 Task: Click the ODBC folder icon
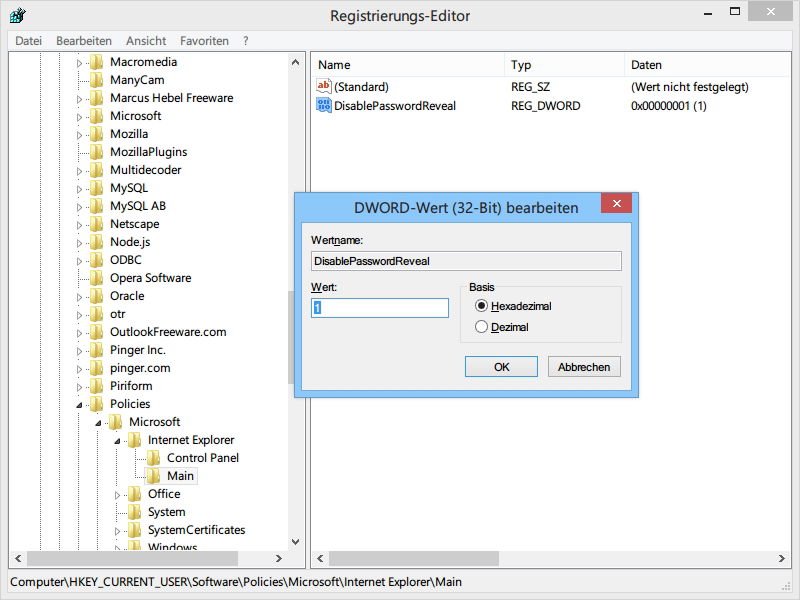pyautogui.click(x=96, y=260)
